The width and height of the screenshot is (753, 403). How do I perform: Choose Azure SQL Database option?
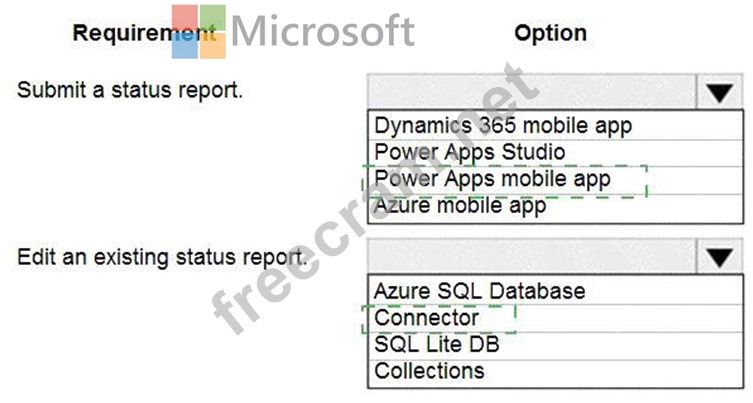click(x=555, y=291)
